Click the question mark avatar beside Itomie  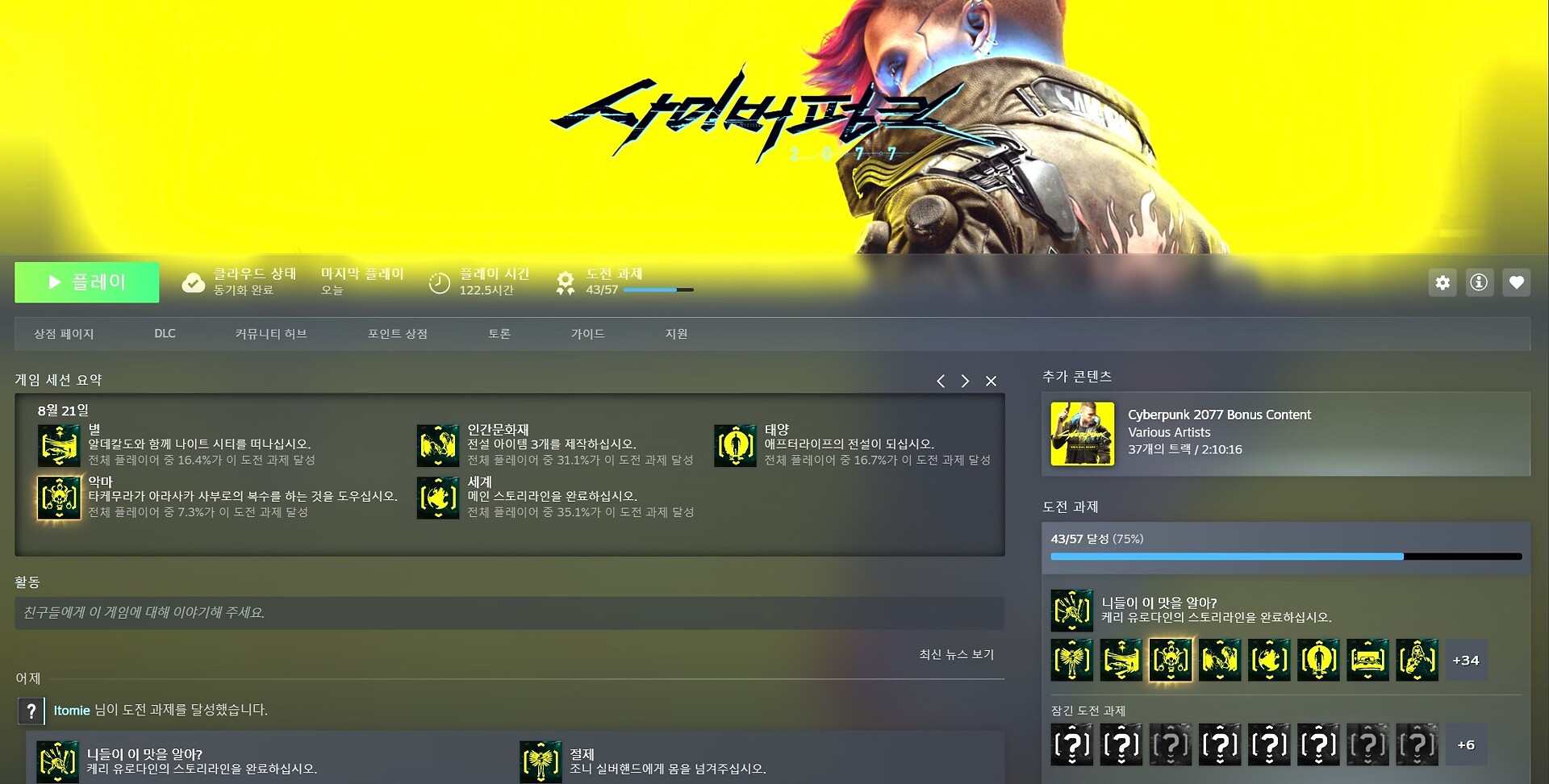[31, 711]
